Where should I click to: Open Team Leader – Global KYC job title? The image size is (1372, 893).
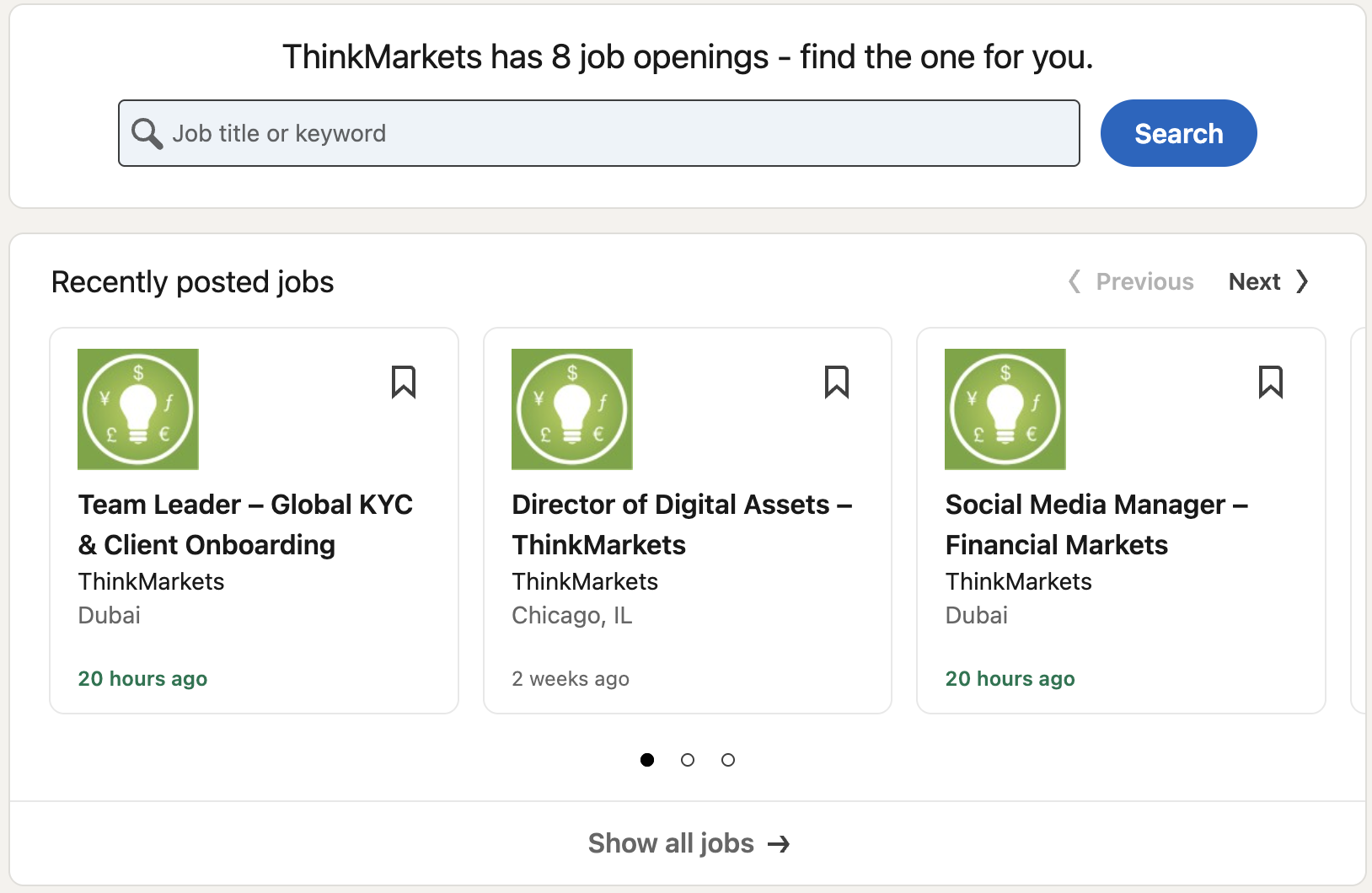[245, 524]
